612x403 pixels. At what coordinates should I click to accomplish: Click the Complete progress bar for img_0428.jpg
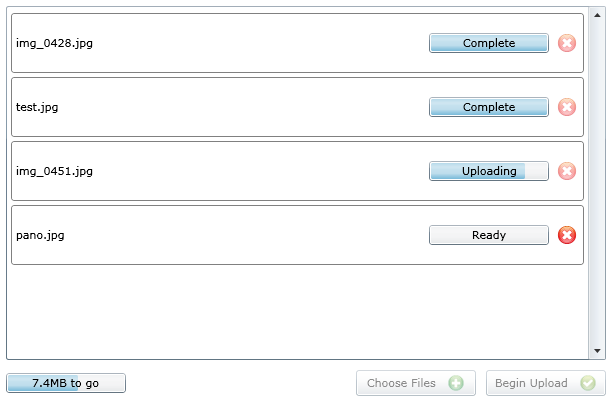pyautogui.click(x=489, y=43)
